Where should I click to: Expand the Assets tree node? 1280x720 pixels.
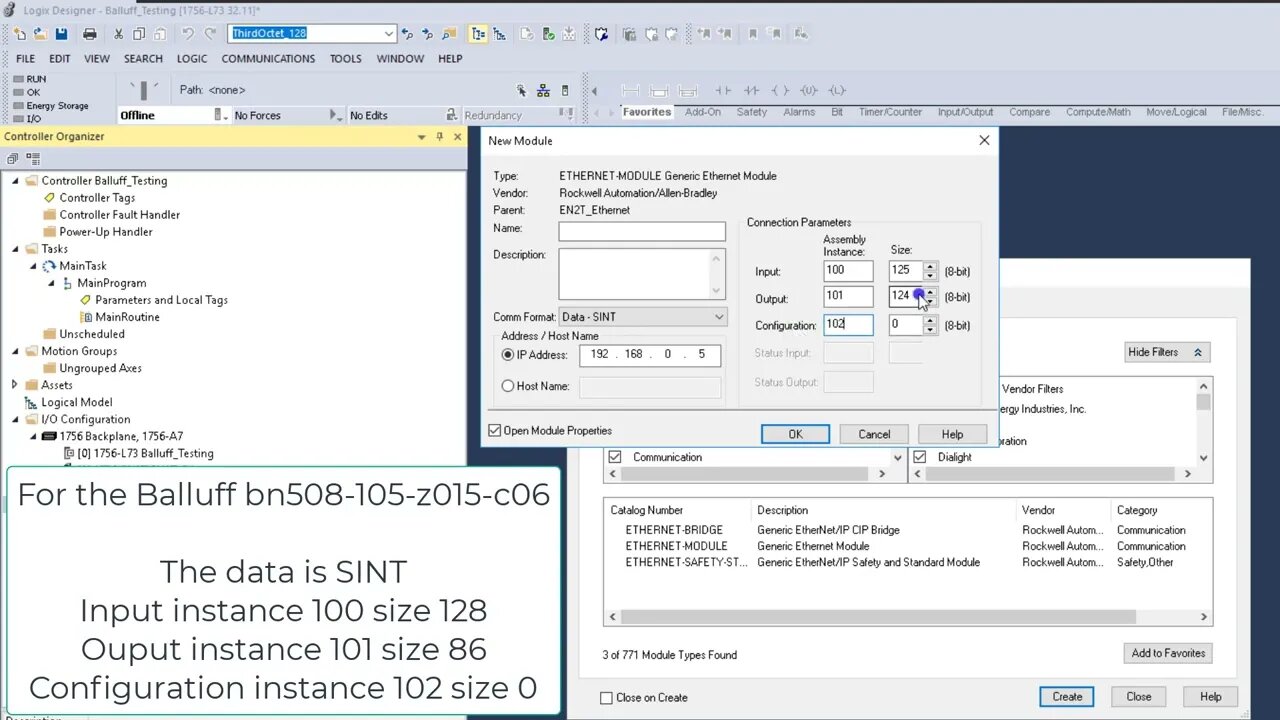[15, 385]
